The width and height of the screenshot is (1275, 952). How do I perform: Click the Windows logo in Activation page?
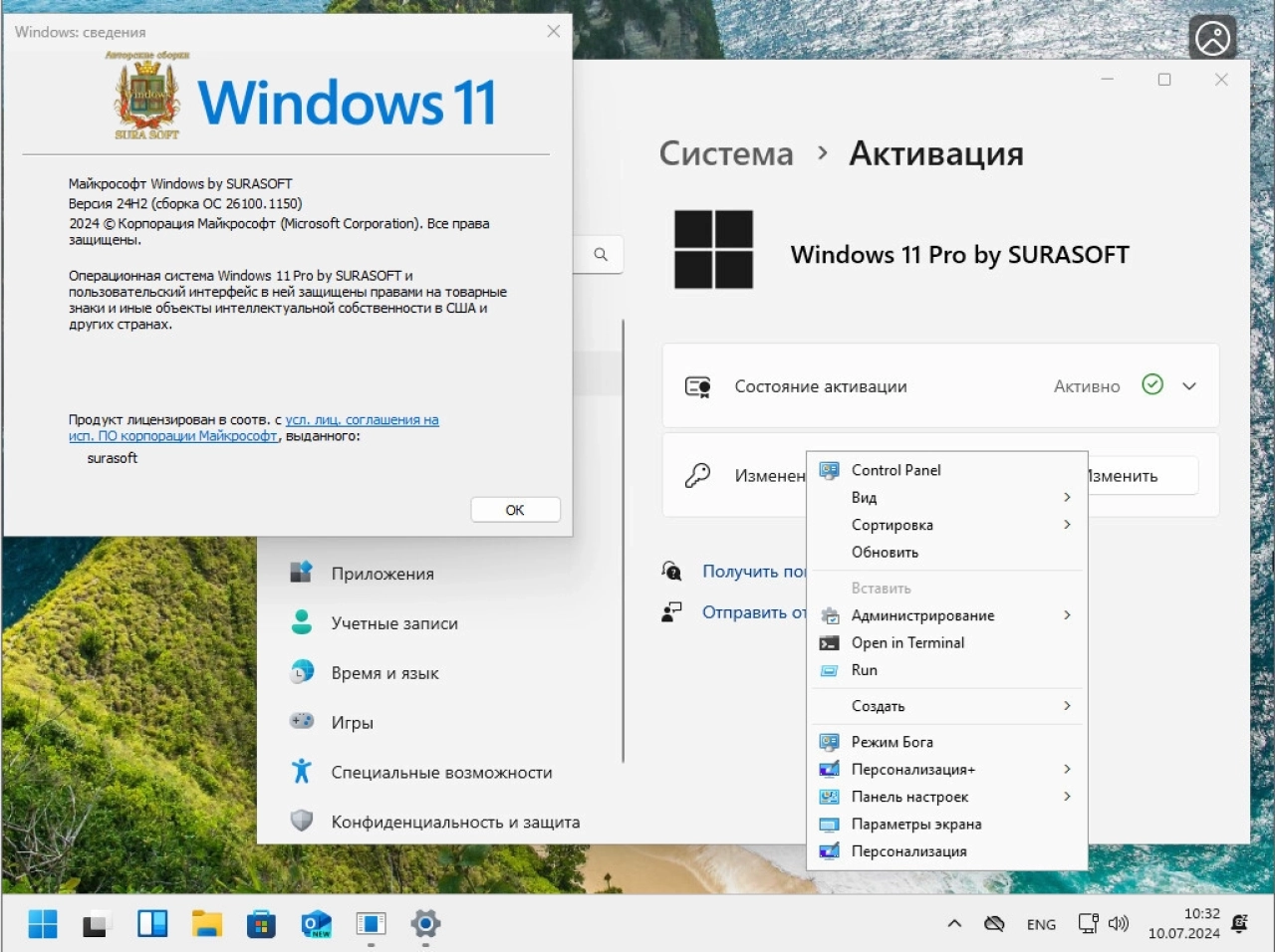714,250
